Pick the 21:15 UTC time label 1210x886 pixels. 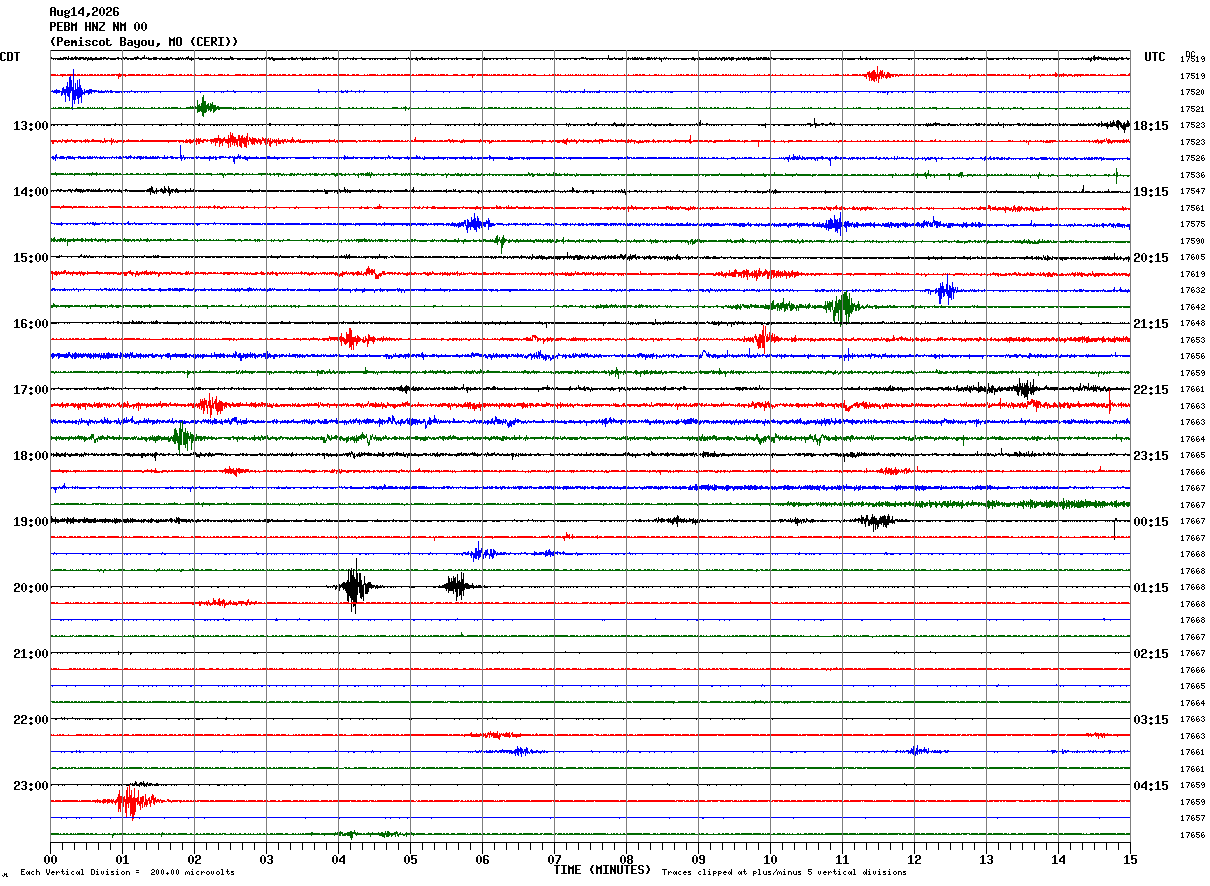click(x=1151, y=324)
